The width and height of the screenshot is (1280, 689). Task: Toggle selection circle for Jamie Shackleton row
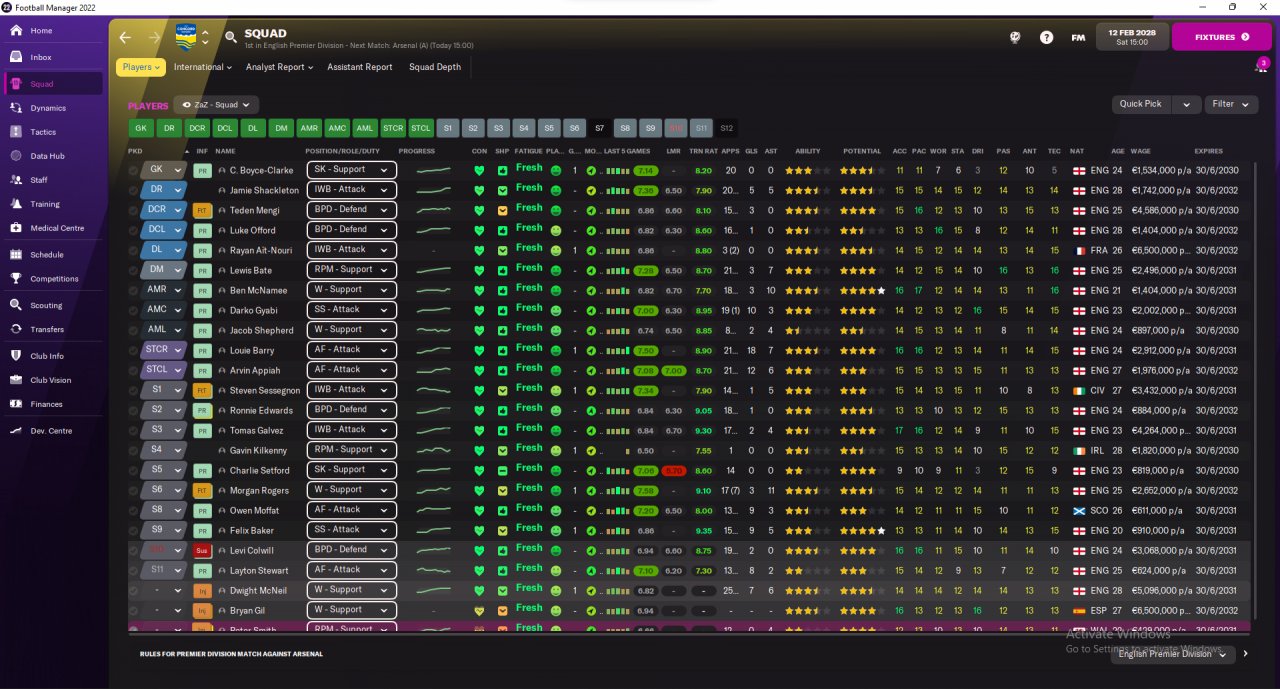point(134,190)
